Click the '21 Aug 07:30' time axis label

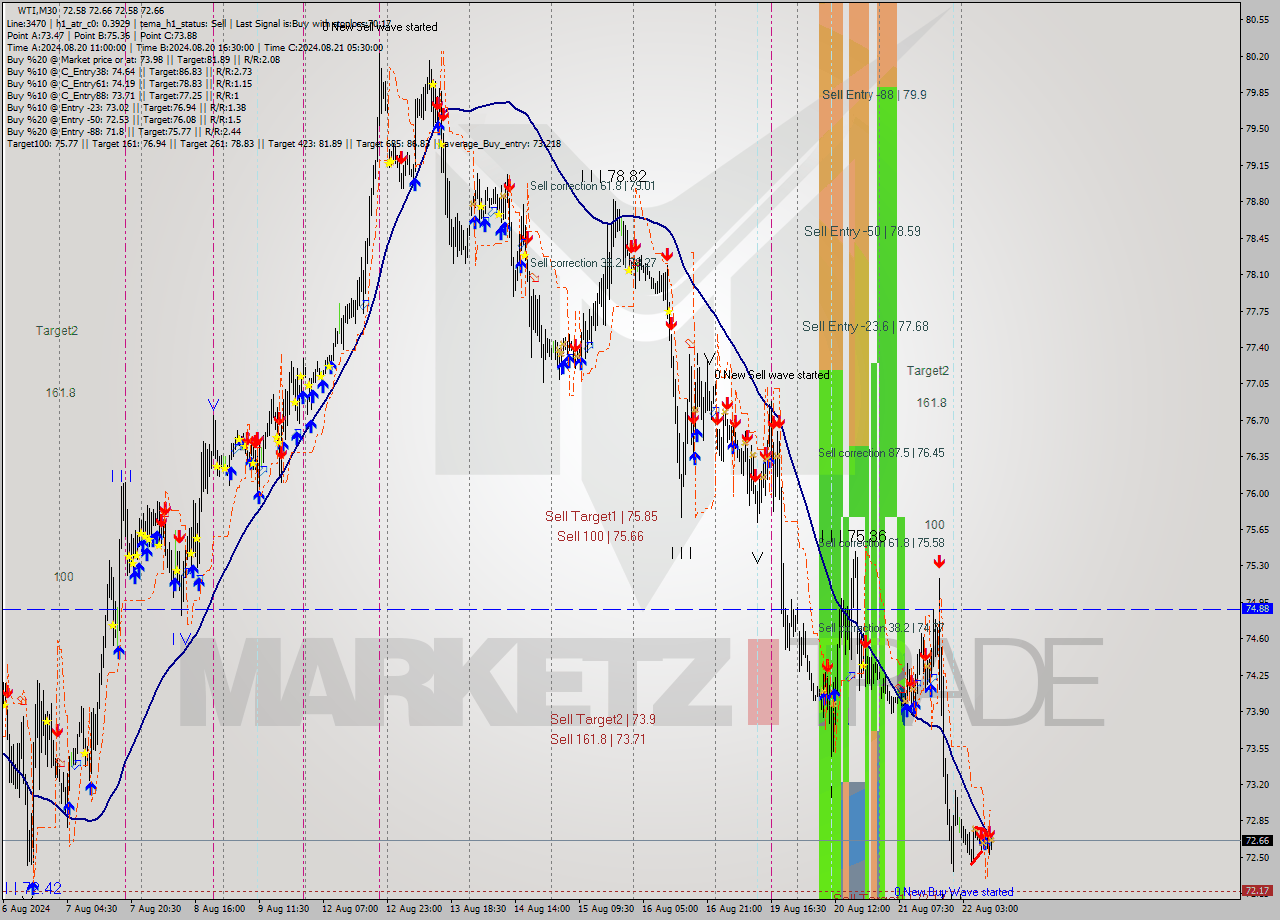926,909
